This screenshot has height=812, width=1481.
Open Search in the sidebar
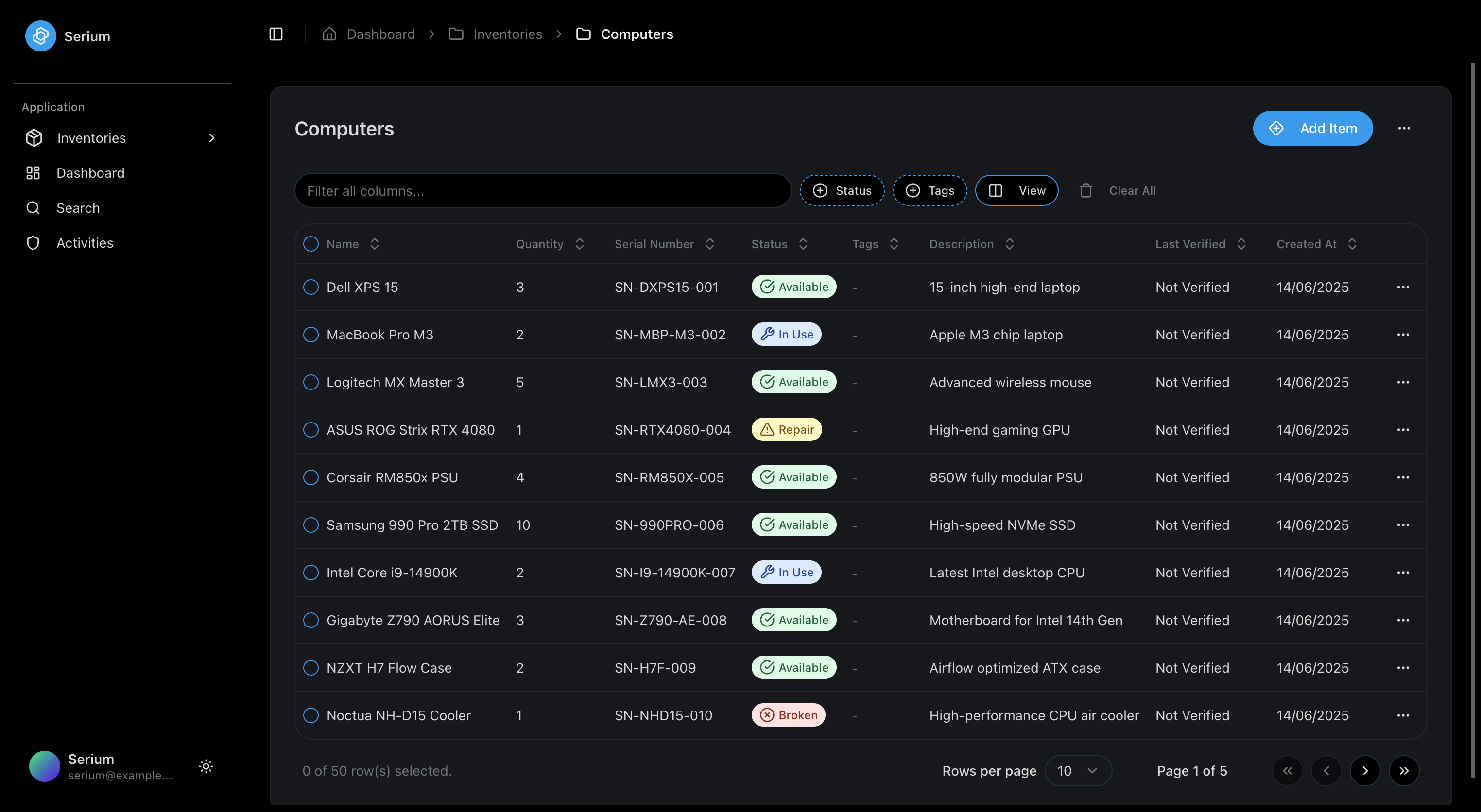coord(78,208)
